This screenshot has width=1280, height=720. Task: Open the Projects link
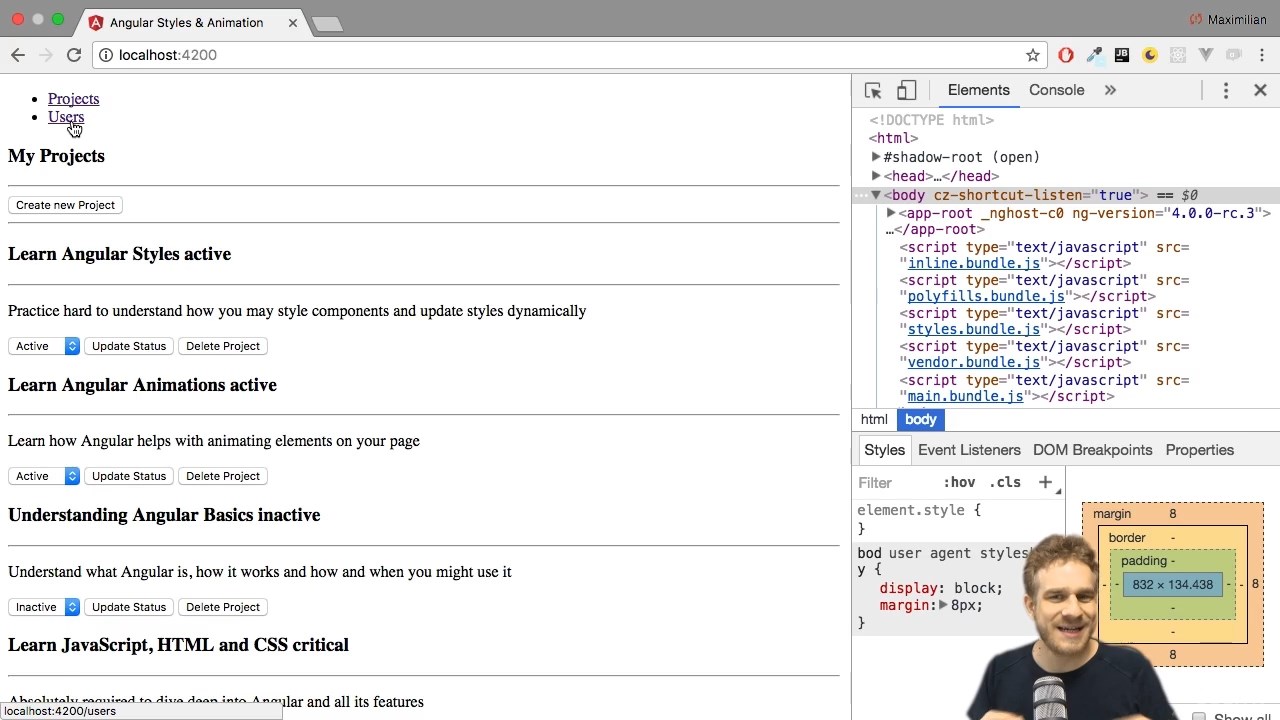tap(73, 99)
